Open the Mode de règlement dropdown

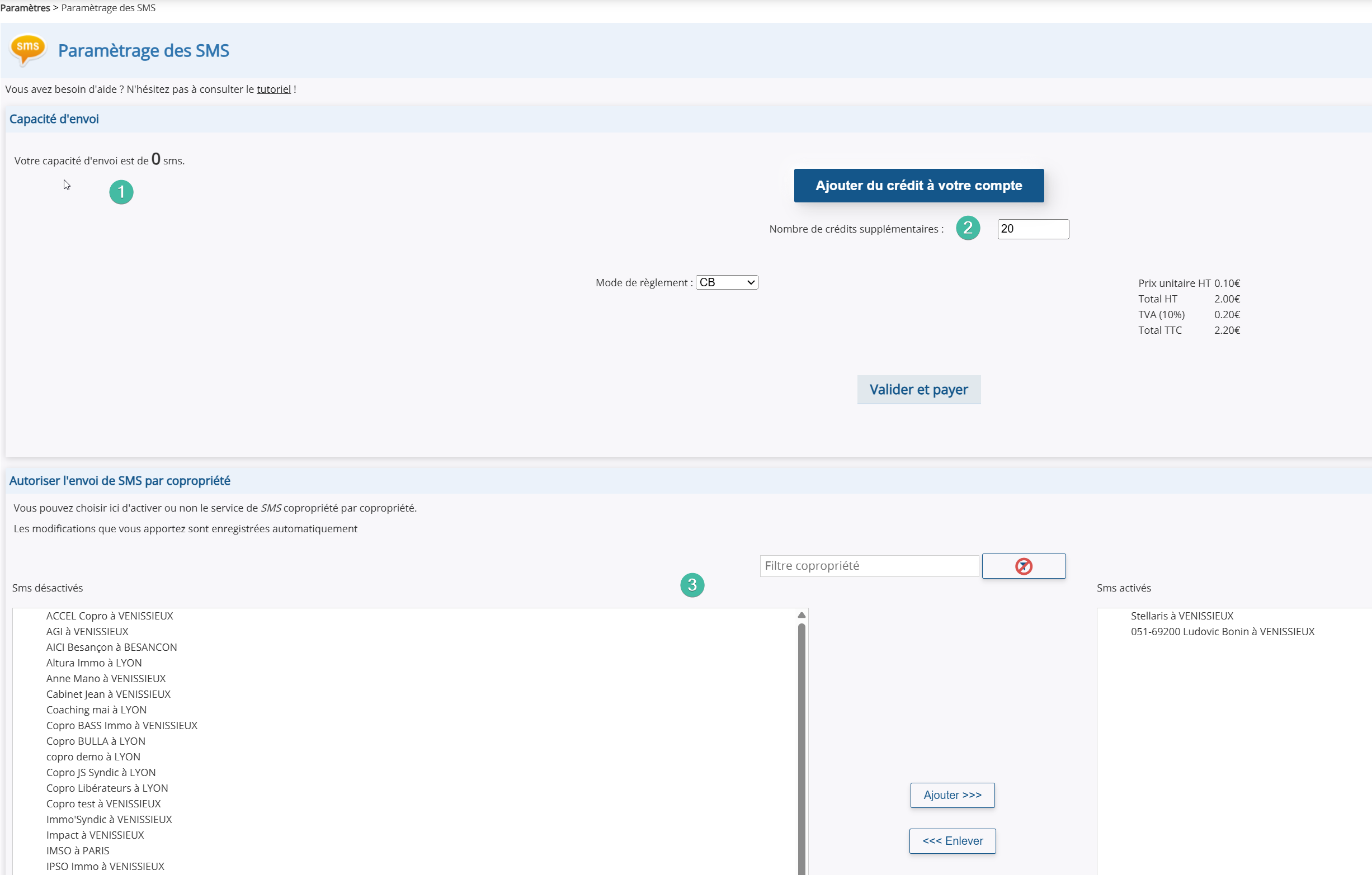[727, 282]
